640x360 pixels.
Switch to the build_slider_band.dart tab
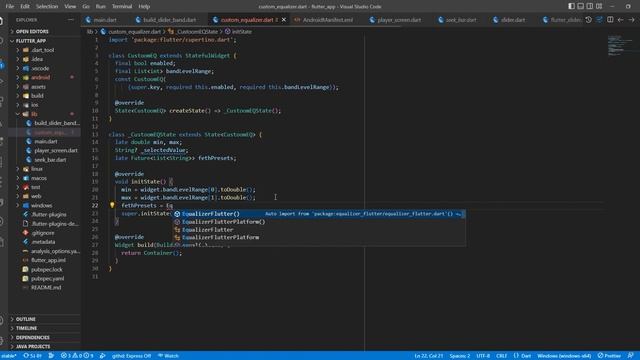pyautogui.click(x=169, y=20)
